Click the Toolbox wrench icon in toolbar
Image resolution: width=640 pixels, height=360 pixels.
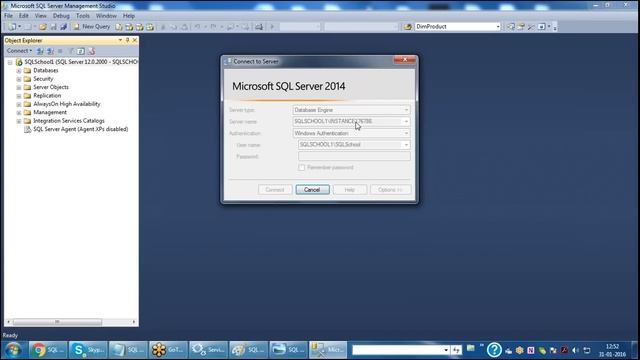coord(531,27)
